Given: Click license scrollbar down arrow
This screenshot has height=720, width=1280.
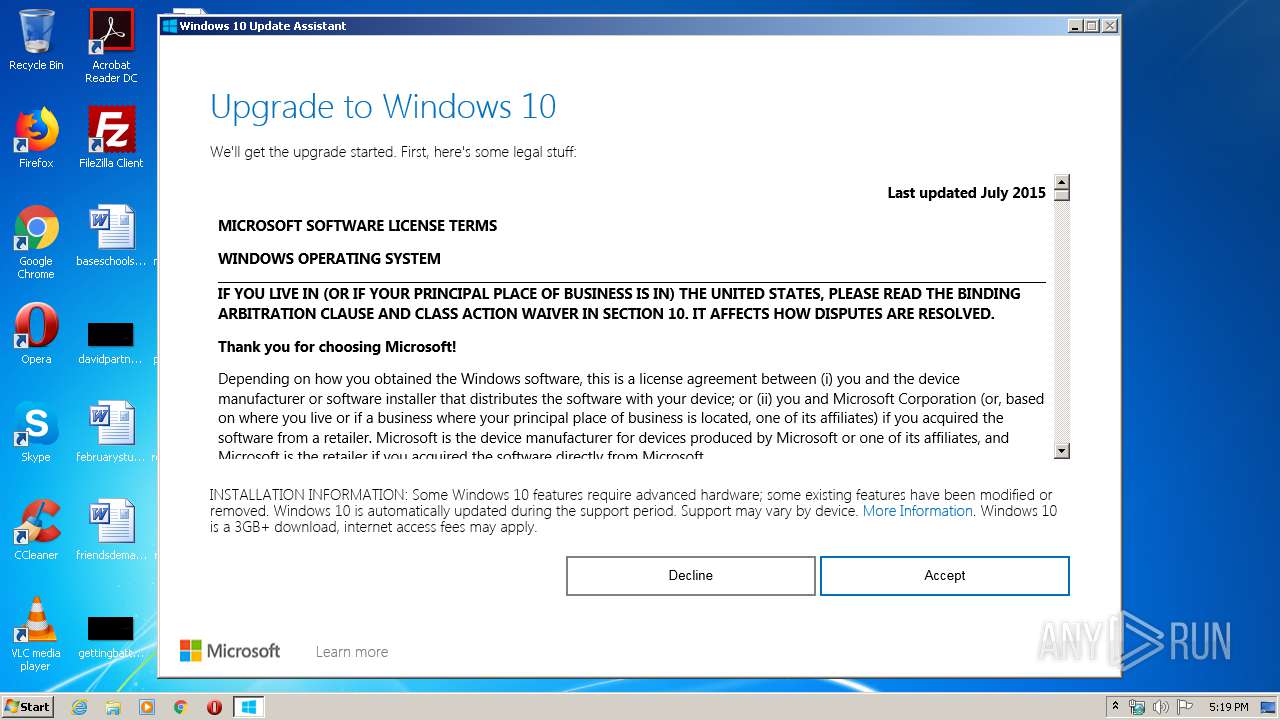Looking at the screenshot, I should pos(1062,451).
